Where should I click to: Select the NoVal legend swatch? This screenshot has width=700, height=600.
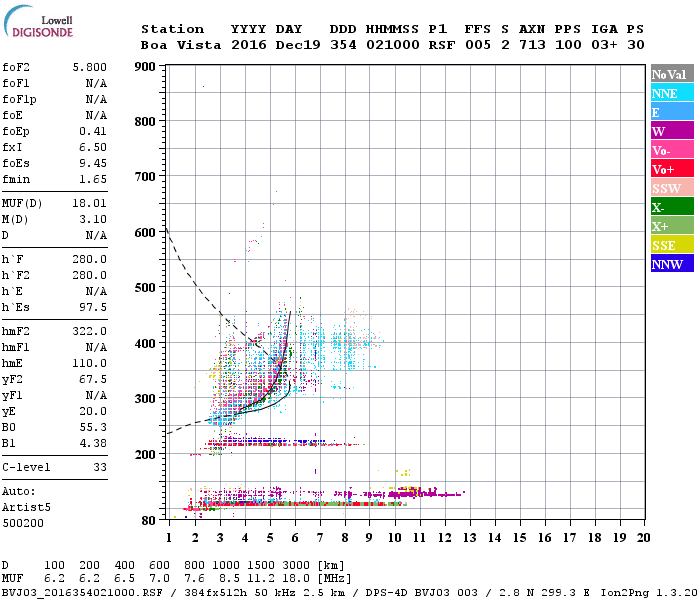[672, 74]
